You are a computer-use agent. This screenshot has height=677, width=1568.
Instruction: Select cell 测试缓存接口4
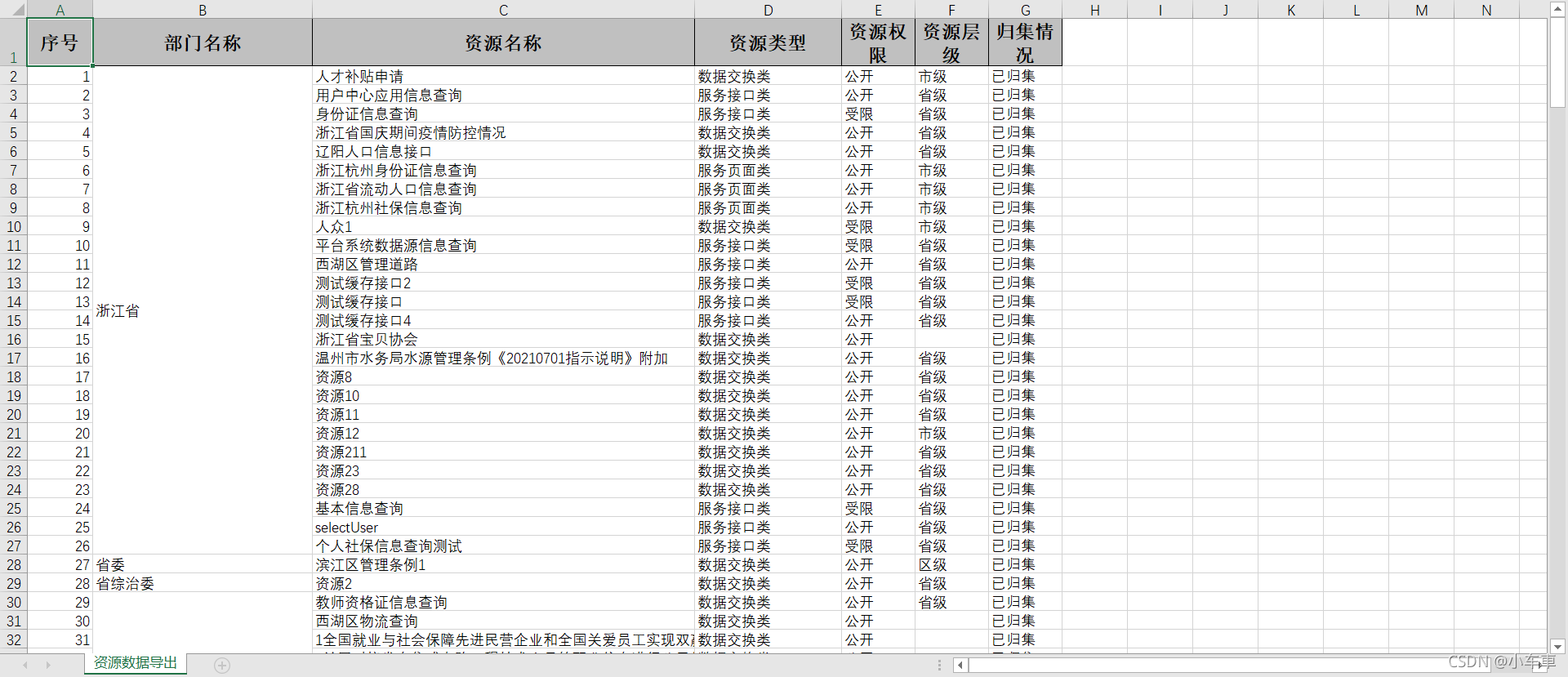pyautogui.click(x=503, y=320)
